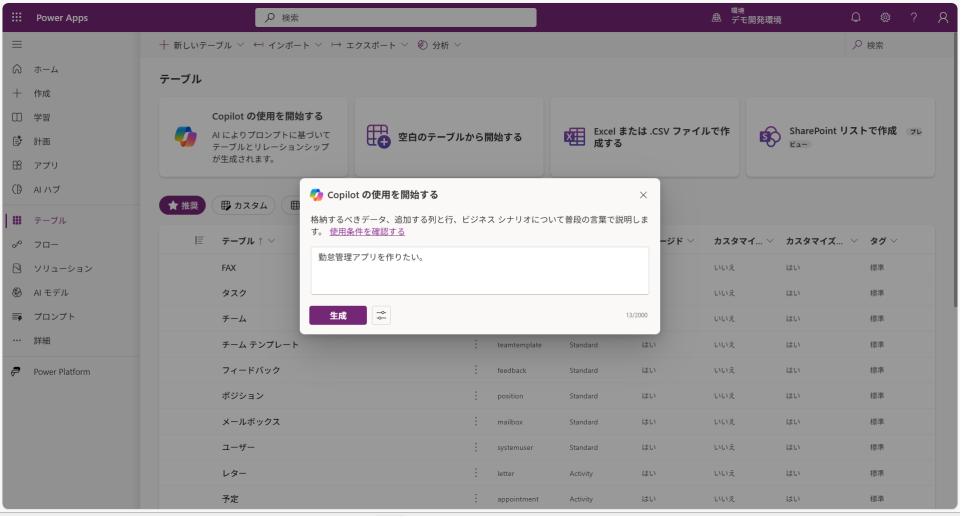960x516 pixels.
Task: Open more options for ポジション row
Action: pyautogui.click(x=476, y=396)
